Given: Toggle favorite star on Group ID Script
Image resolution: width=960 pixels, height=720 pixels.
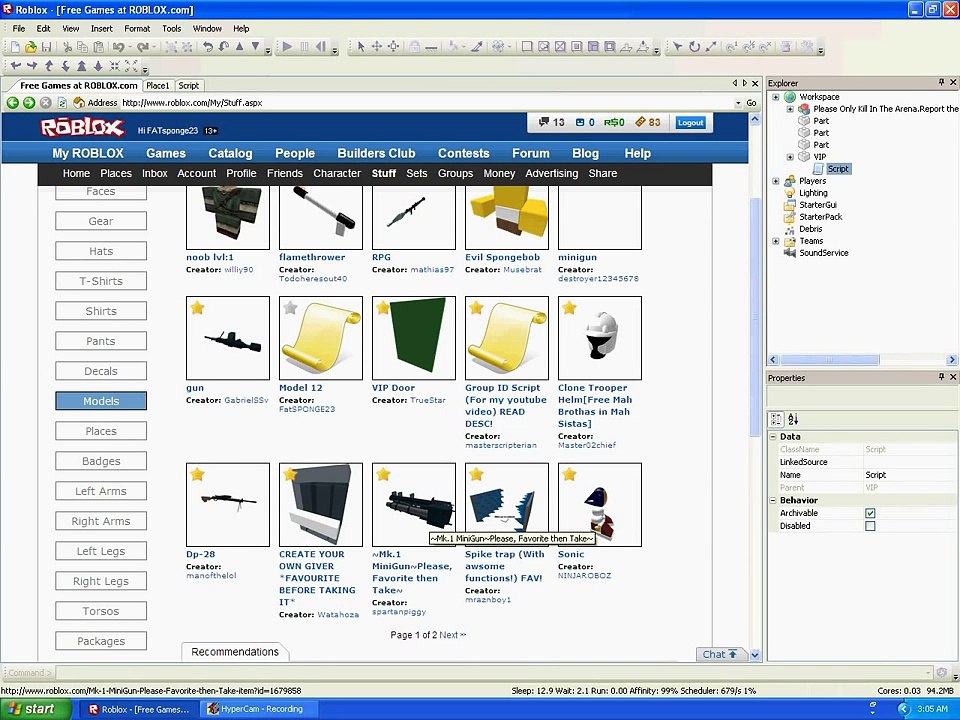Looking at the screenshot, I should [x=476, y=307].
